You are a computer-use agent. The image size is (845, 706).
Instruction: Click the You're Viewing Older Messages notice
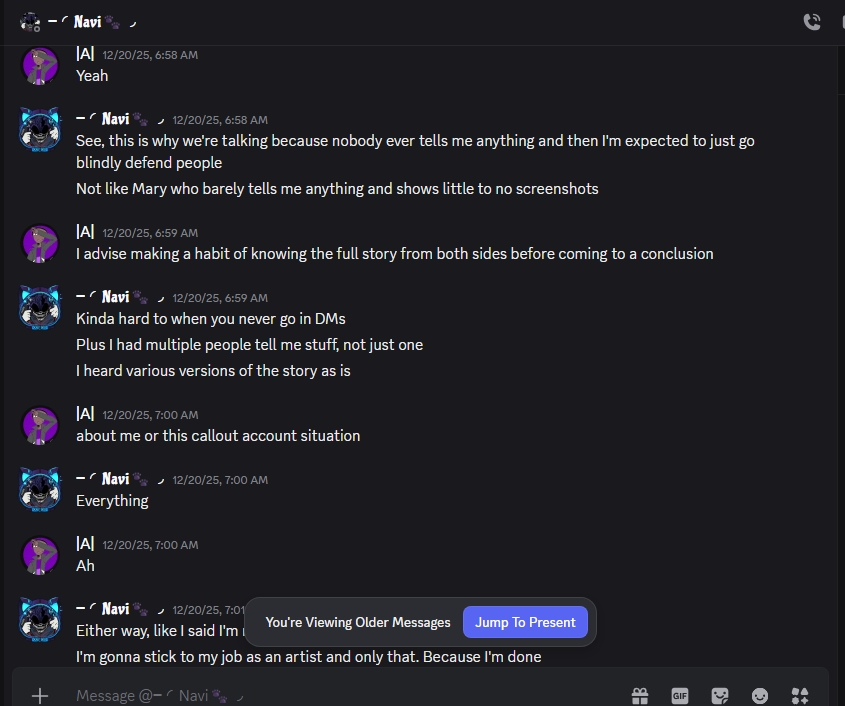358,622
